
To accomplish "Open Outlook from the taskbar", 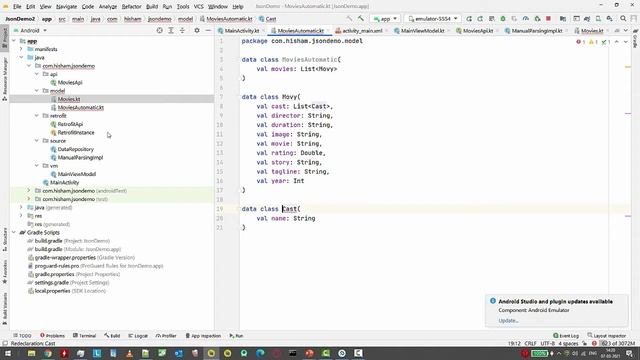I will tap(178, 353).
